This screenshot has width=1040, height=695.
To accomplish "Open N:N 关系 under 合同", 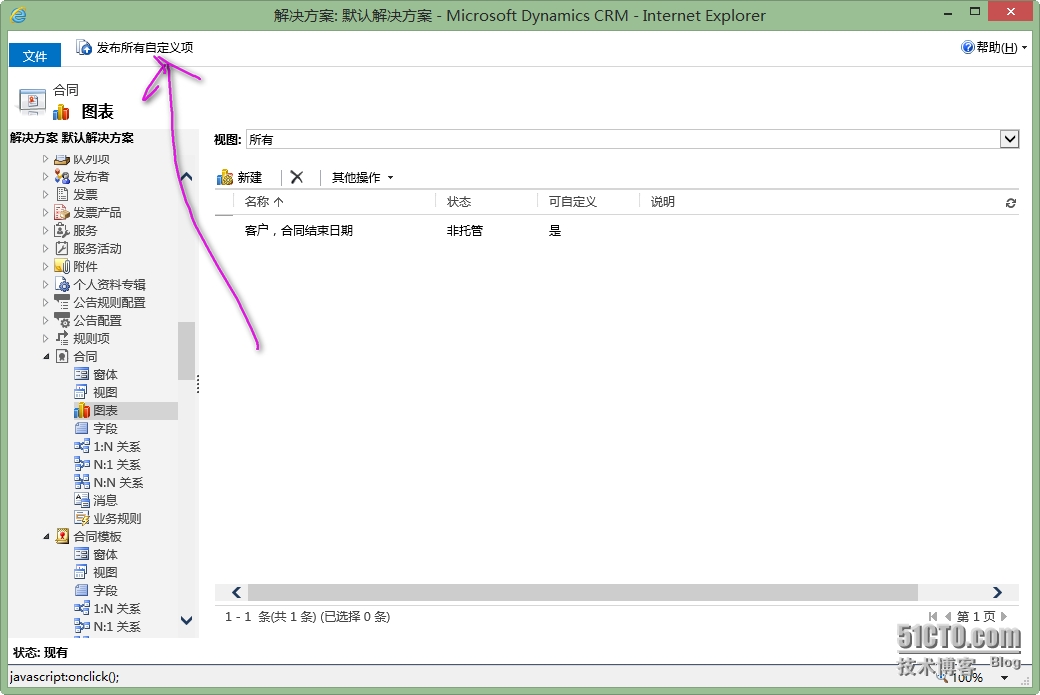I will [109, 482].
